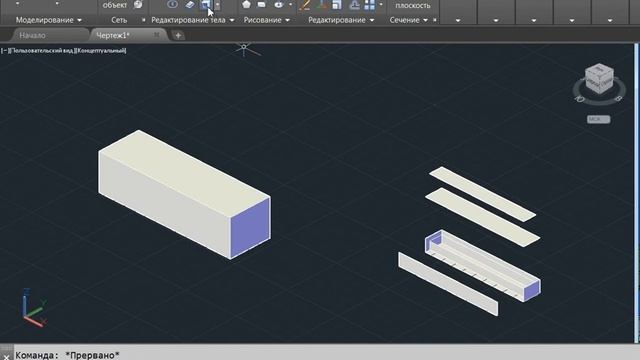This screenshot has width=640, height=360.
Task: Click the orange line icon in Редактирование
Action: coord(304,4)
